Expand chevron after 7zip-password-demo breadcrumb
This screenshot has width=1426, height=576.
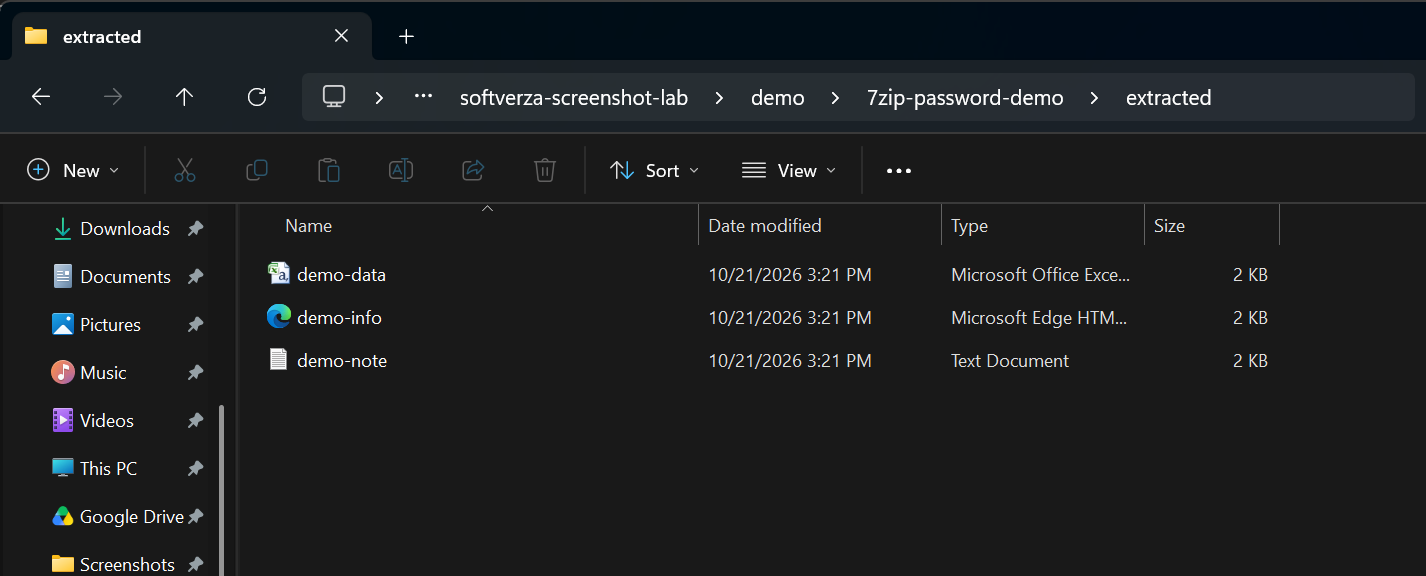[x=1095, y=98]
